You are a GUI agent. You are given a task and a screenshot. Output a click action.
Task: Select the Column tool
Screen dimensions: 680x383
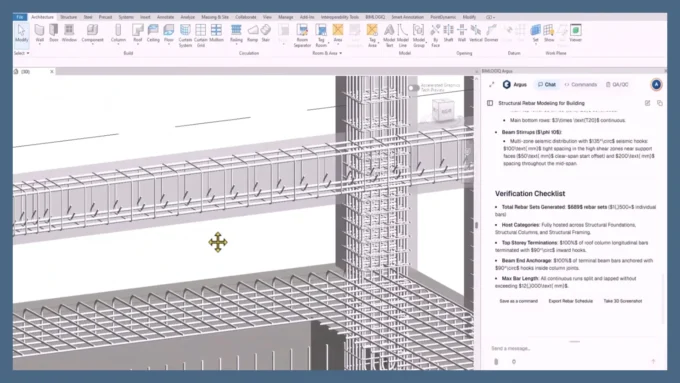click(x=118, y=33)
